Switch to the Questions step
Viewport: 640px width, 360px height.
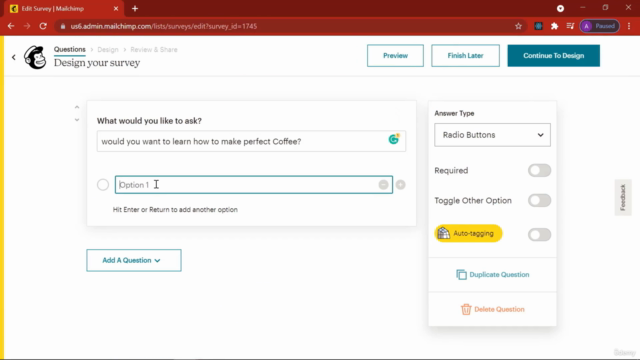click(x=70, y=49)
